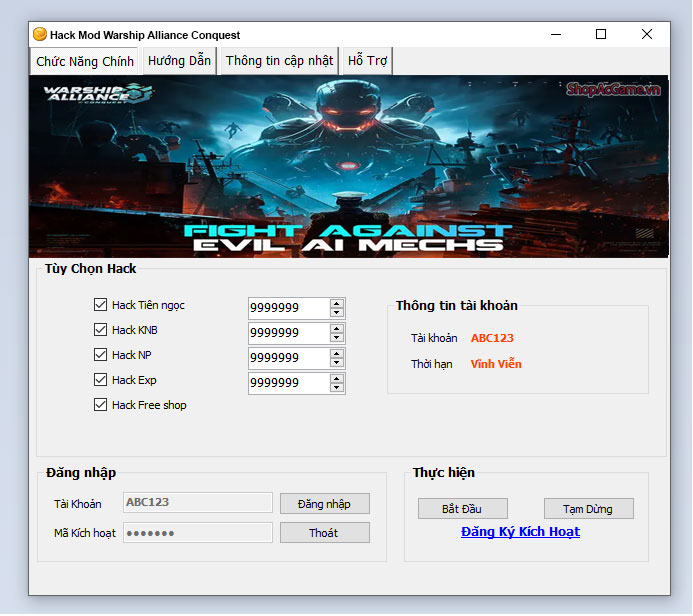
Task: Uncheck the Hack Tiên ngọc checkbox
Action: pyautogui.click(x=100, y=304)
